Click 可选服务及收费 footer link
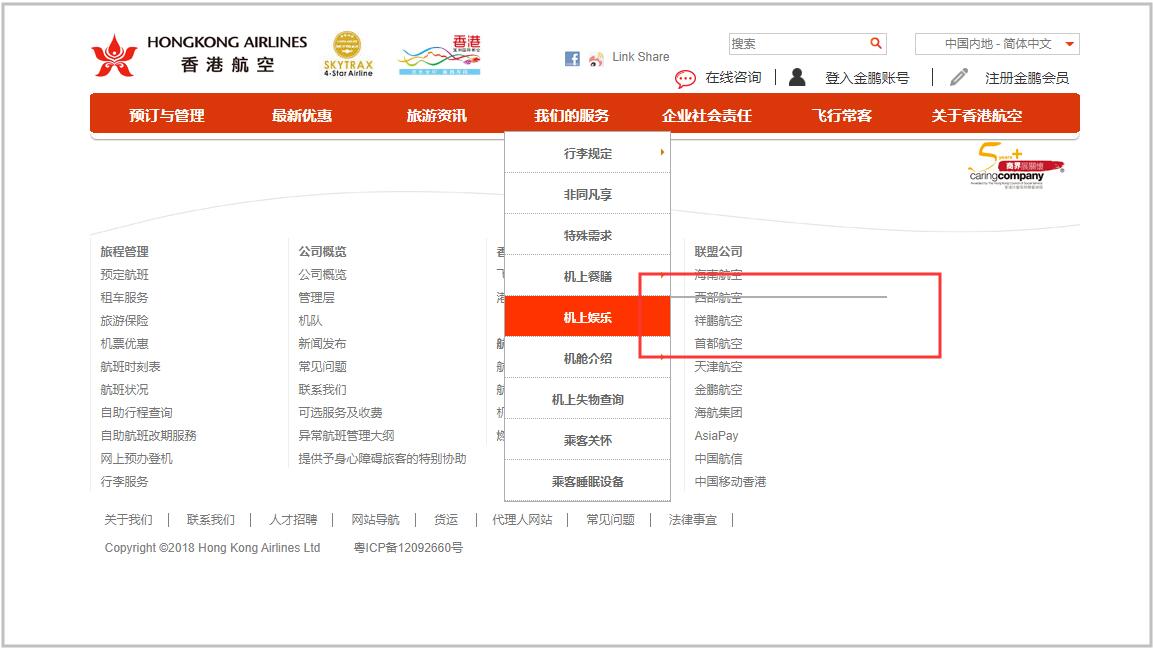This screenshot has height=649, width=1153. pos(340,412)
